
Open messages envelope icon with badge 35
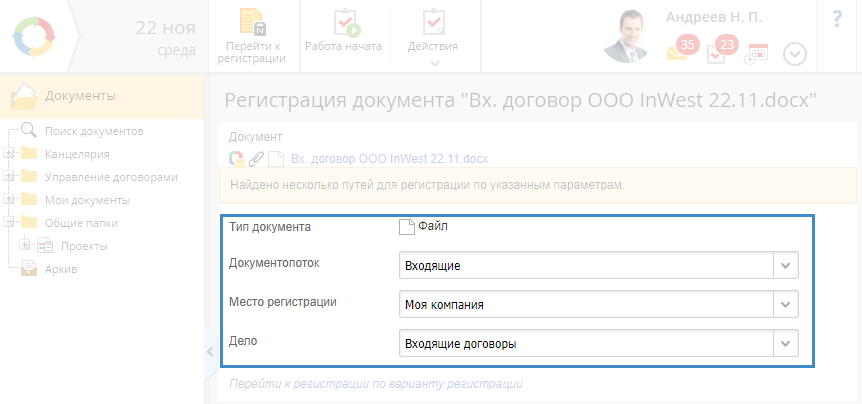coord(678,52)
